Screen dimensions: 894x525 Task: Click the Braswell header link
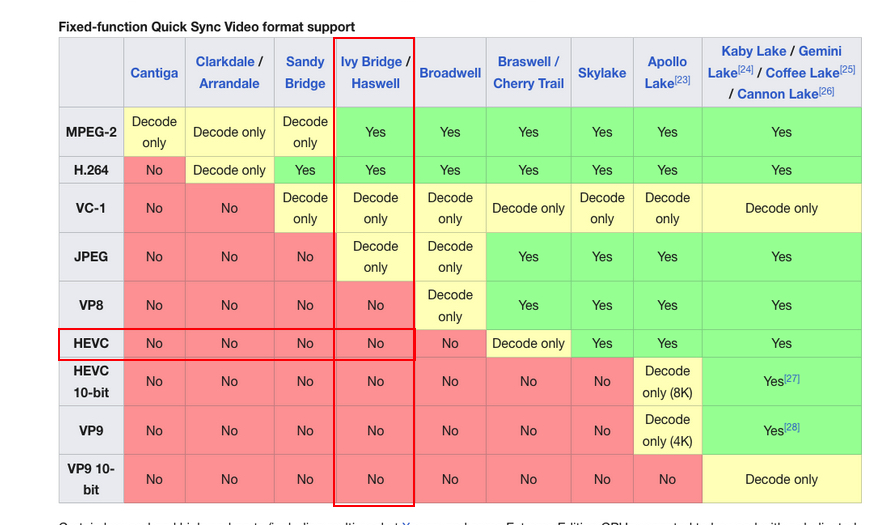coord(523,62)
